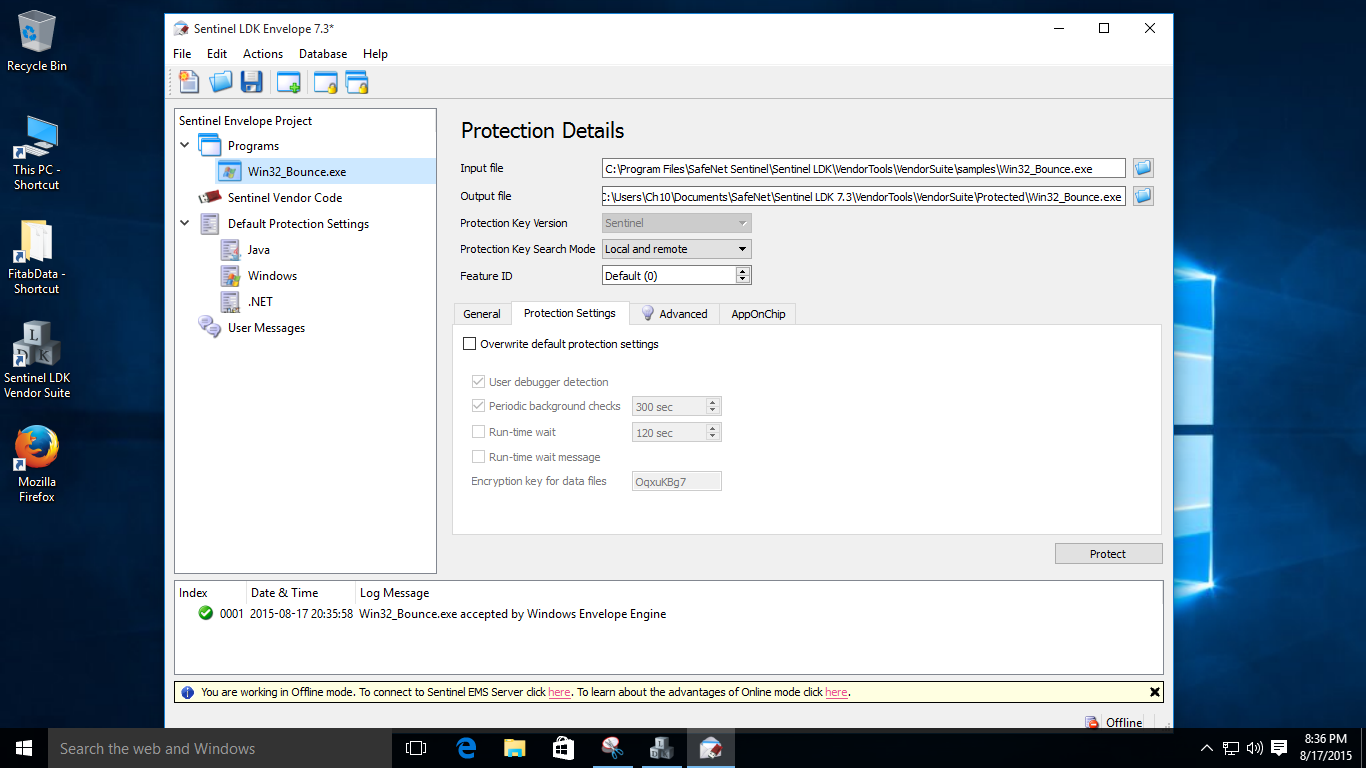The image size is (1366, 768).
Task: Open the File menu
Action: (182, 54)
